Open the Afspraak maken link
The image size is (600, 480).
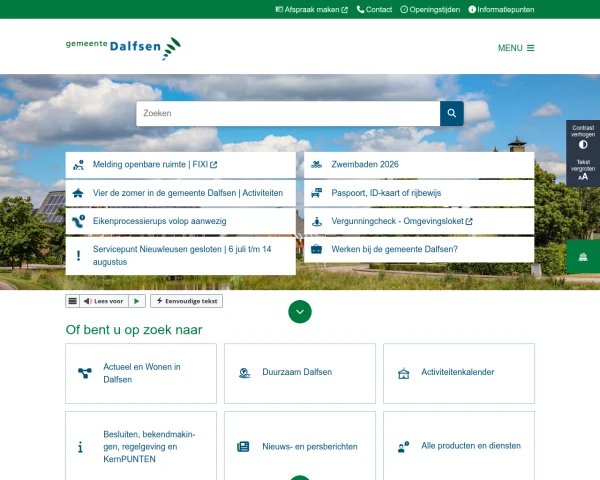pyautogui.click(x=311, y=10)
